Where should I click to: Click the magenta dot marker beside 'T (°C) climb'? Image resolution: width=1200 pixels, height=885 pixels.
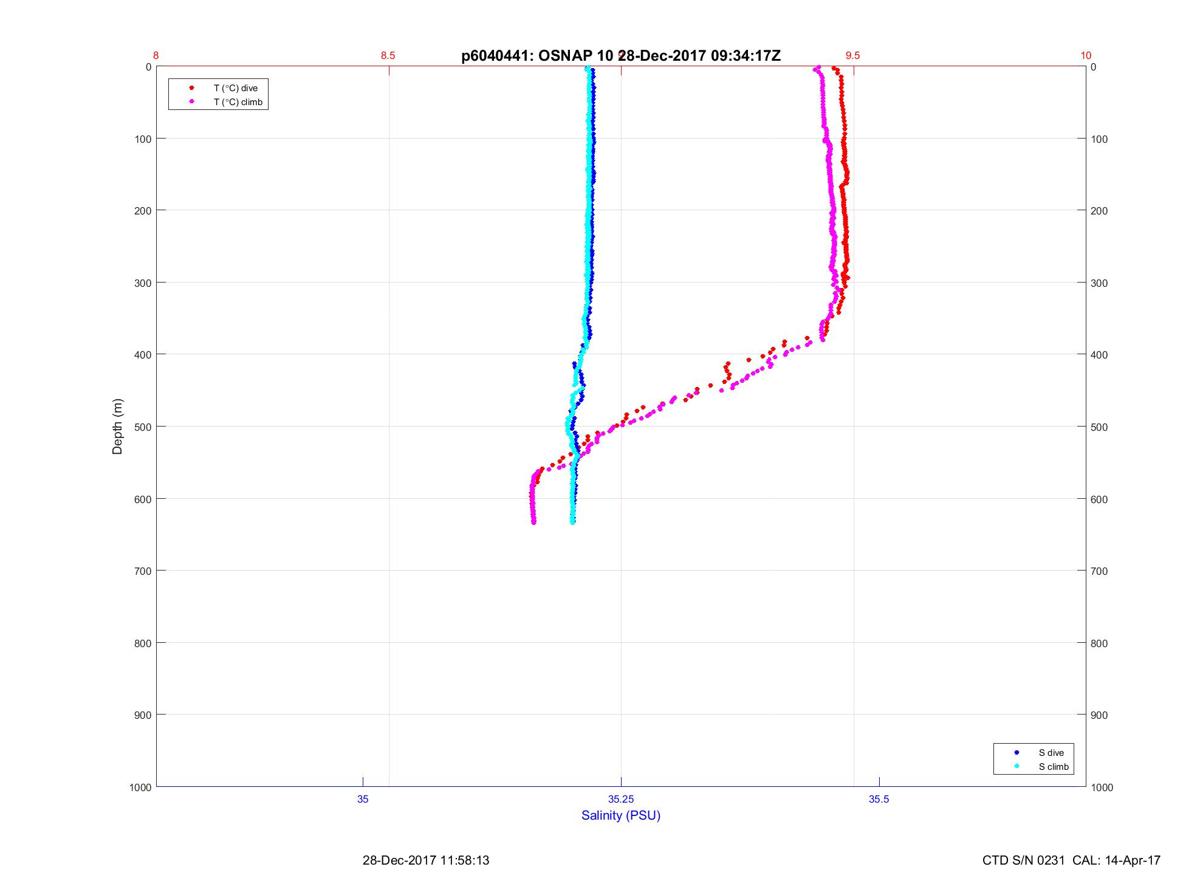coord(191,102)
